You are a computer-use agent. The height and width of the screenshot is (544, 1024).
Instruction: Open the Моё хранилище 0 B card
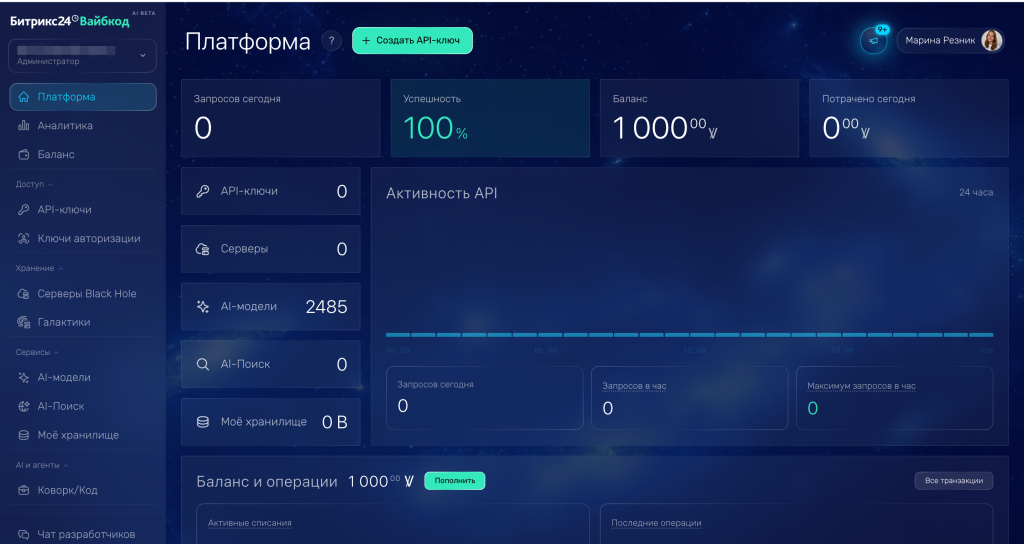[270, 422]
